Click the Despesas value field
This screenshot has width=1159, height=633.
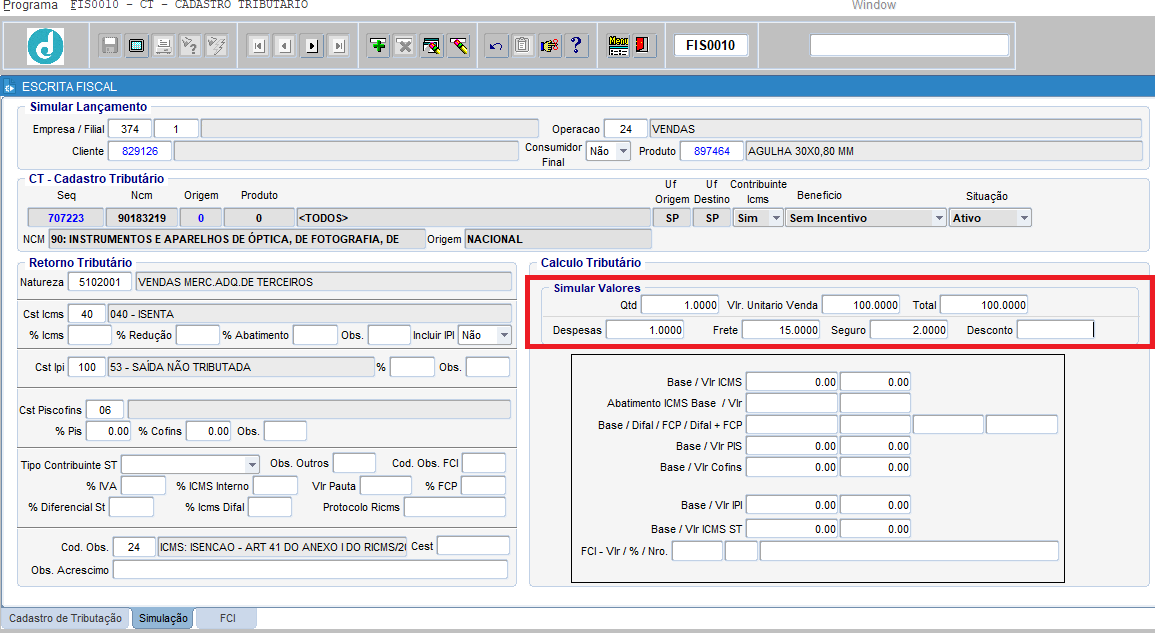[x=645, y=330]
